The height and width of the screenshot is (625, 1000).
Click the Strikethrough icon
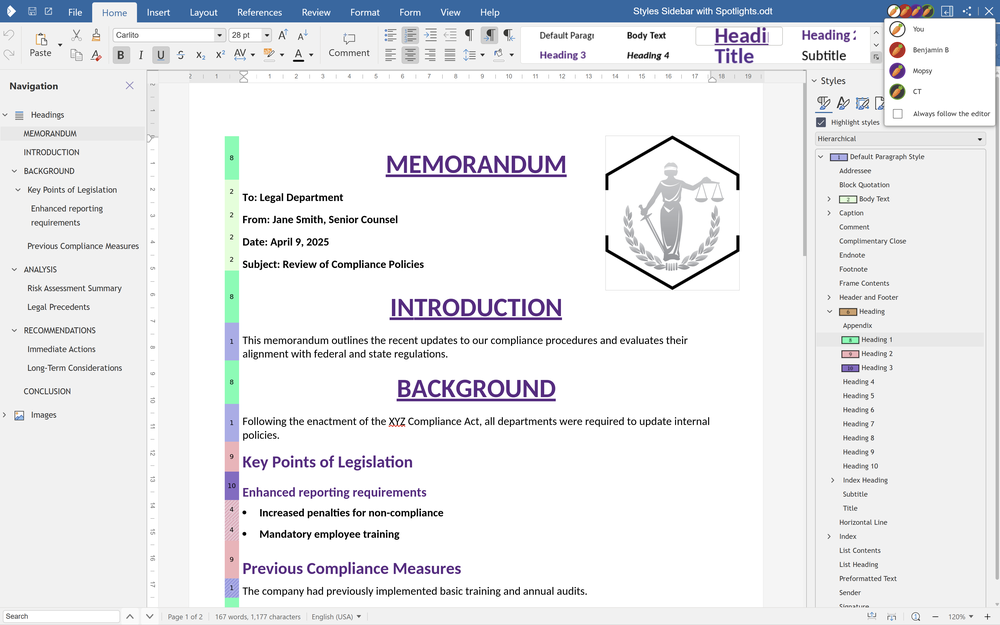coord(180,55)
